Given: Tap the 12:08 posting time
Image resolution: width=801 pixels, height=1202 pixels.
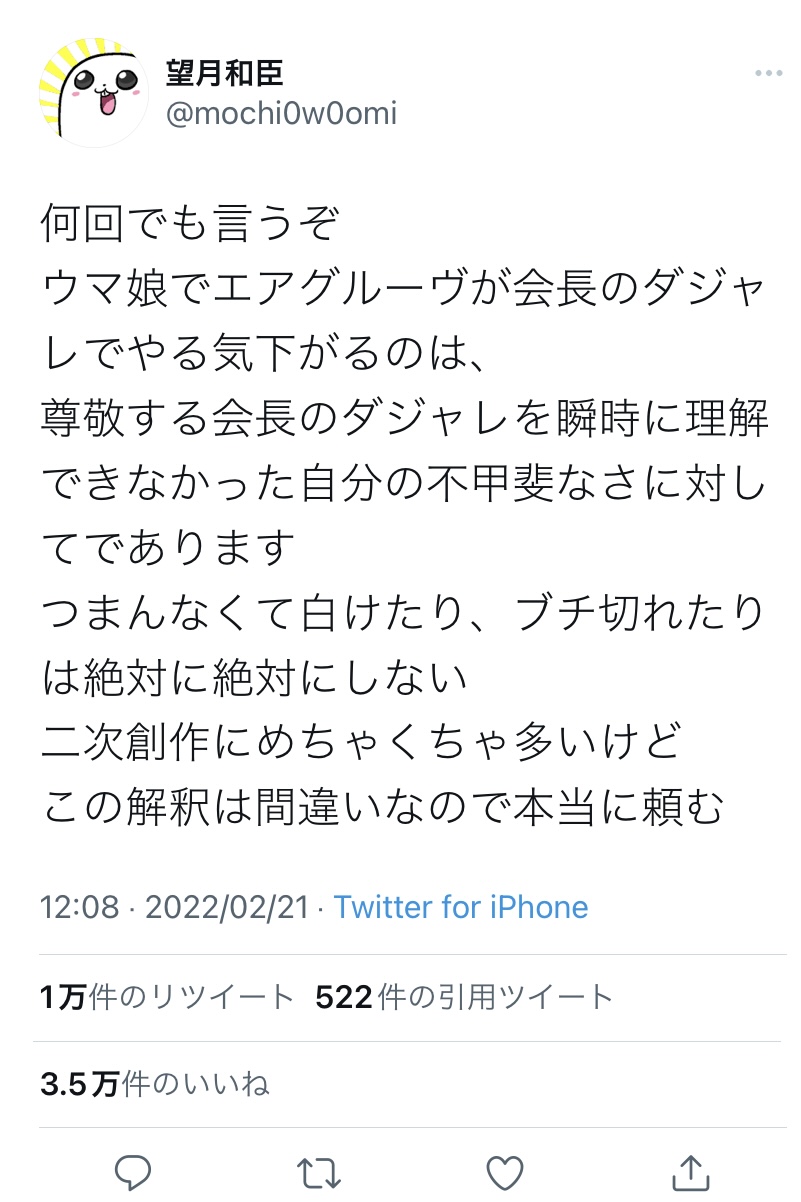Looking at the screenshot, I should [78, 907].
